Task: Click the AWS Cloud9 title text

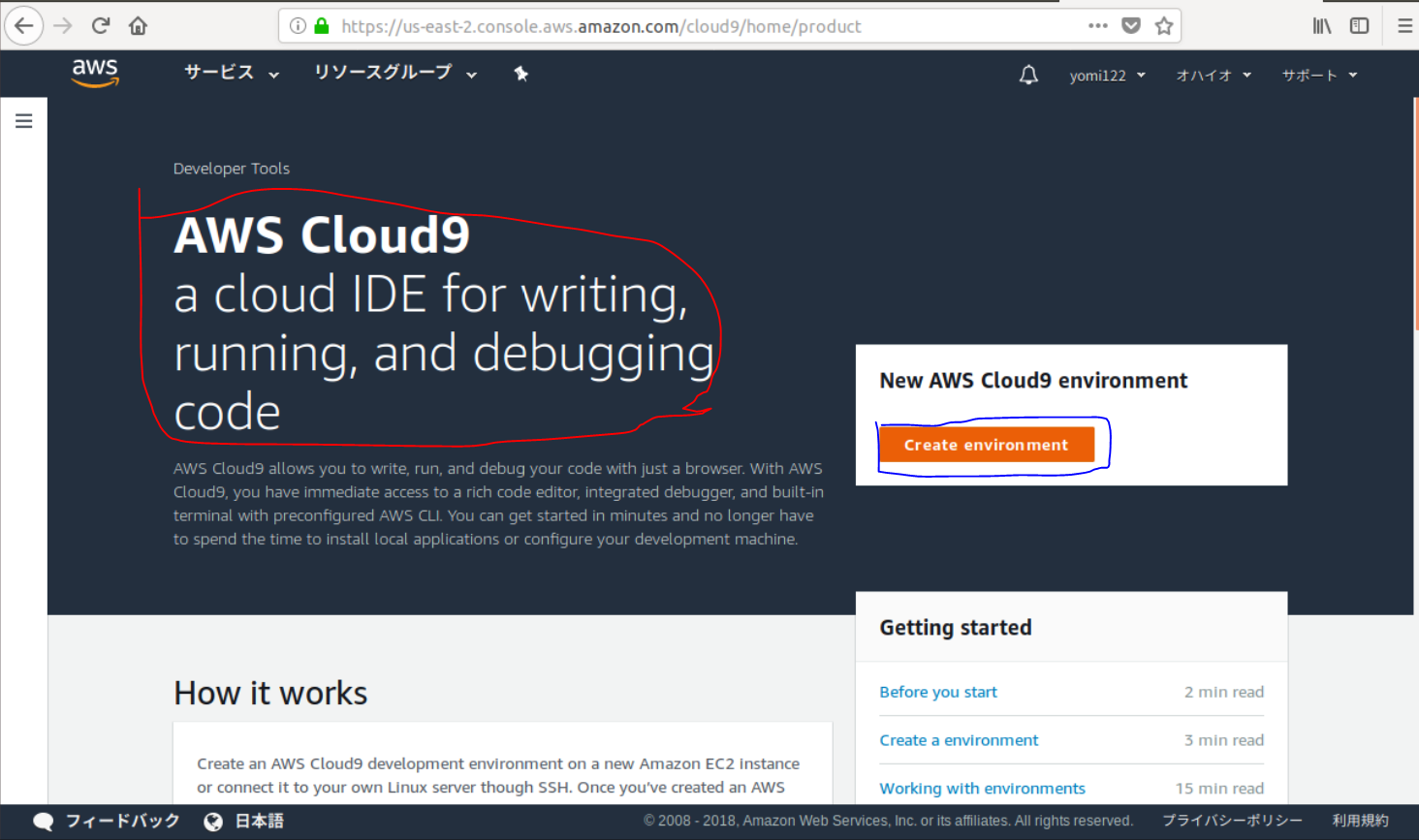Action: (x=322, y=235)
